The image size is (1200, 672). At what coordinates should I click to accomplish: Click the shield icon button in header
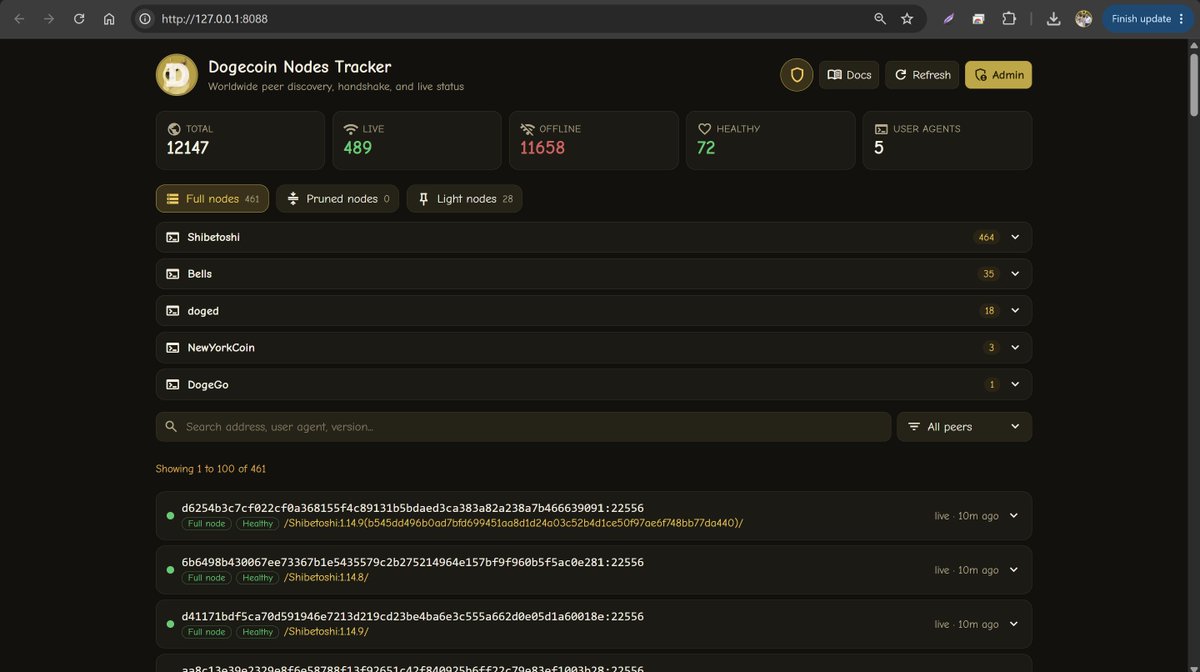coord(797,75)
